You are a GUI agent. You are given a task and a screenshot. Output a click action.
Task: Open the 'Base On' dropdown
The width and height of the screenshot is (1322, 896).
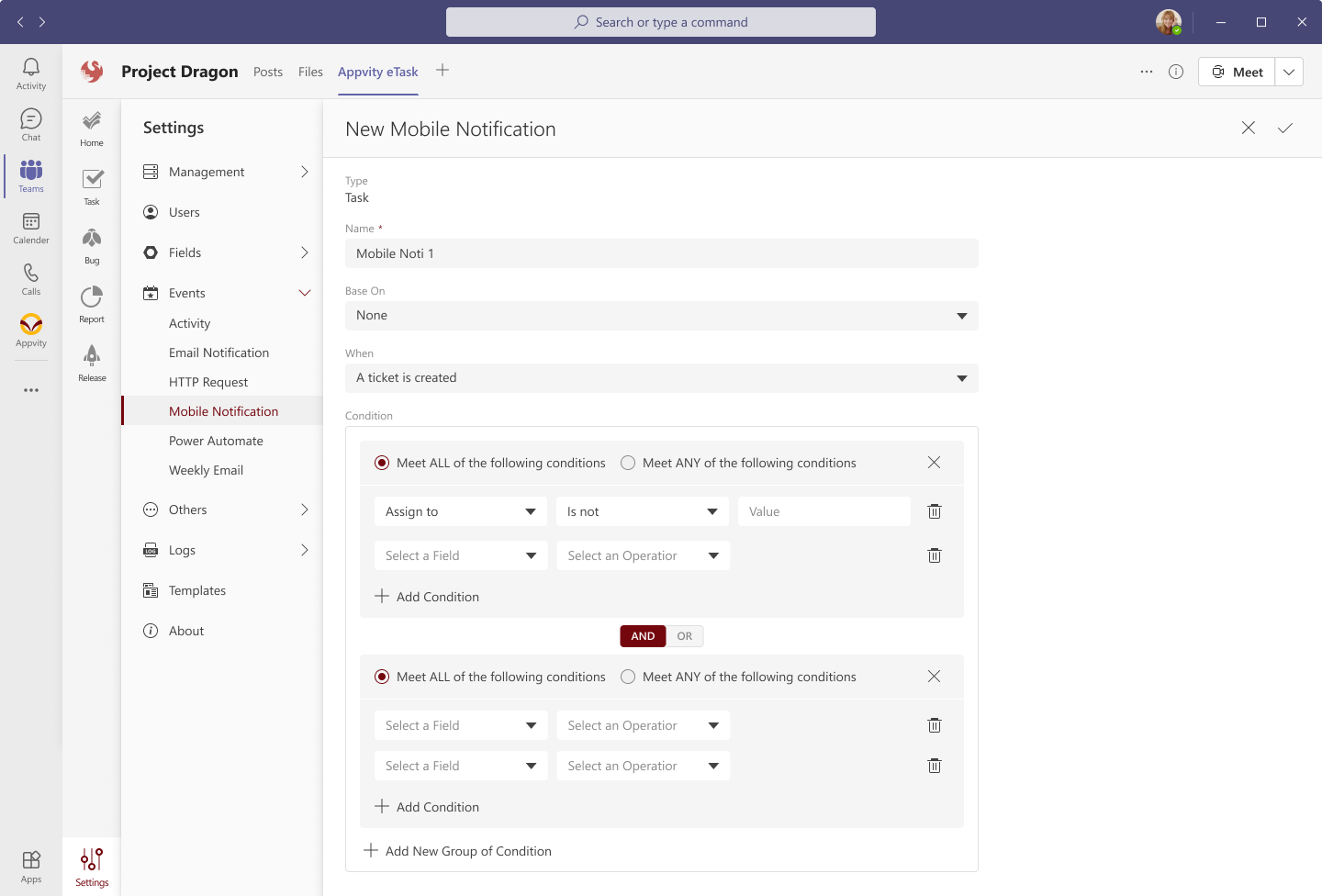coord(661,316)
